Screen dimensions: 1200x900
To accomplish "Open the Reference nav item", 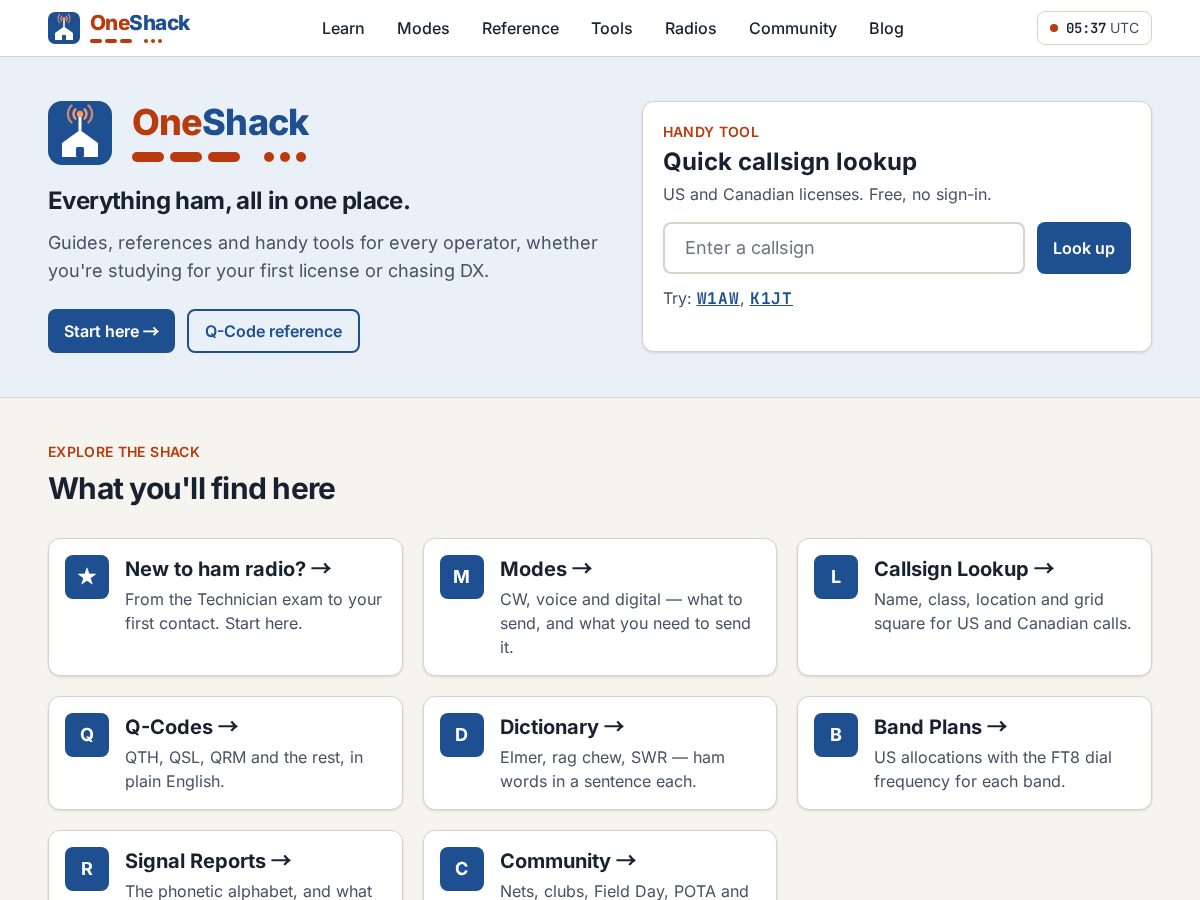I will (x=520, y=28).
